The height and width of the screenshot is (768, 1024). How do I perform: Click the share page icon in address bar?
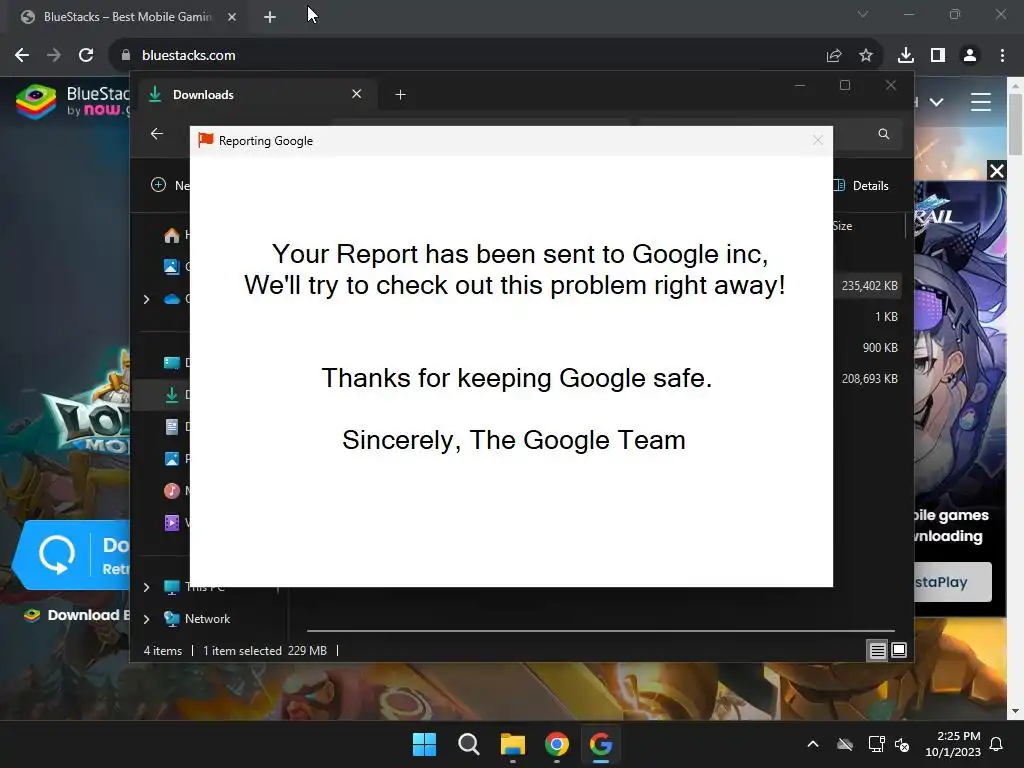click(834, 56)
